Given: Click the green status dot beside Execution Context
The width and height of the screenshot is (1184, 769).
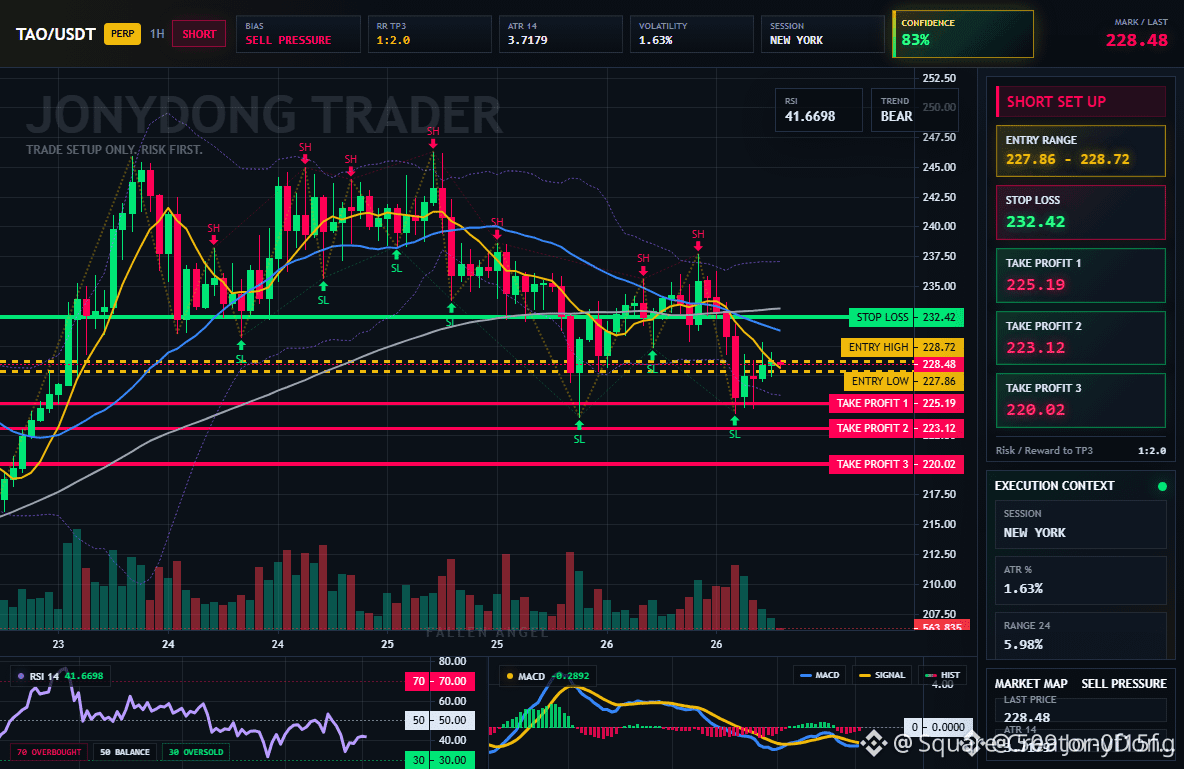Looking at the screenshot, I should coord(1162,486).
